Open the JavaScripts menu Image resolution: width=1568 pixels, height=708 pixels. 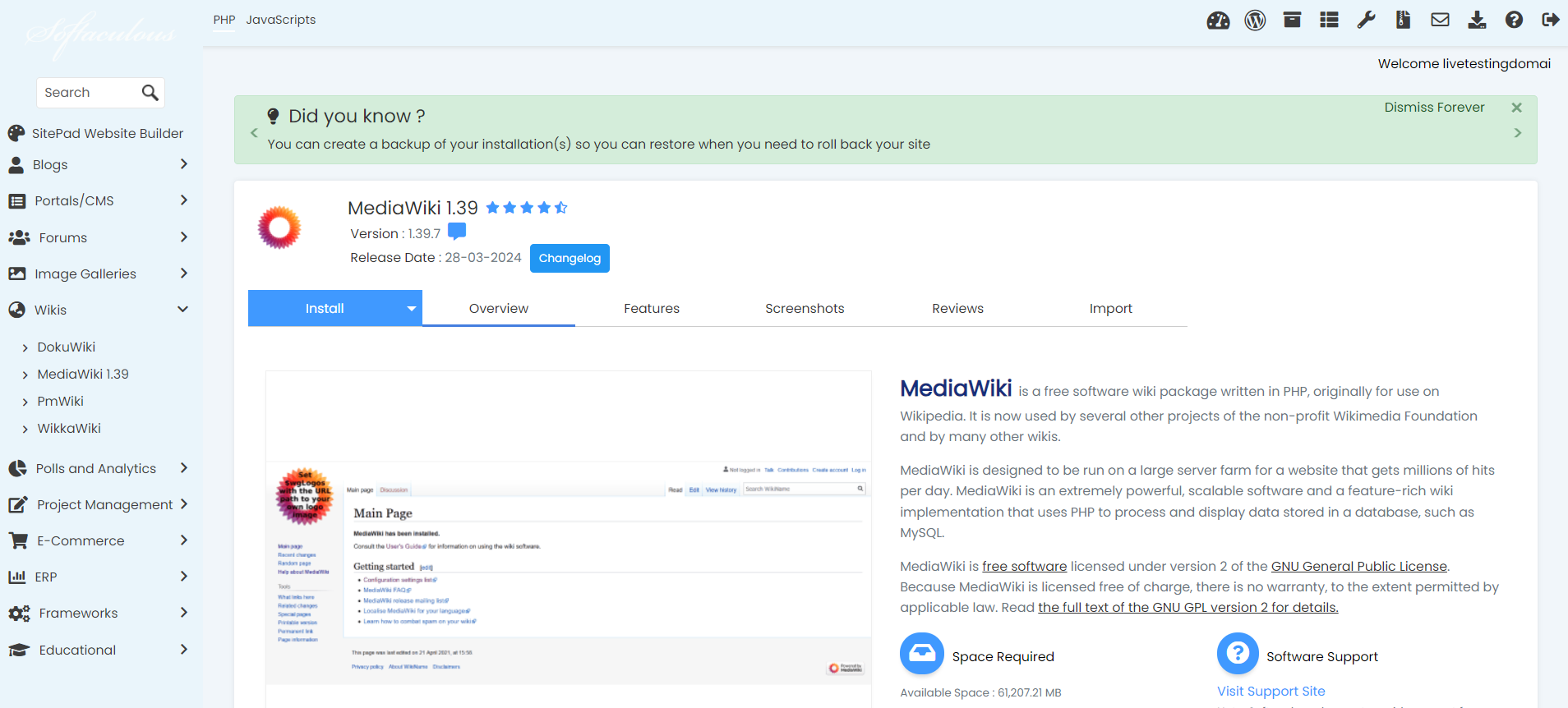point(281,20)
